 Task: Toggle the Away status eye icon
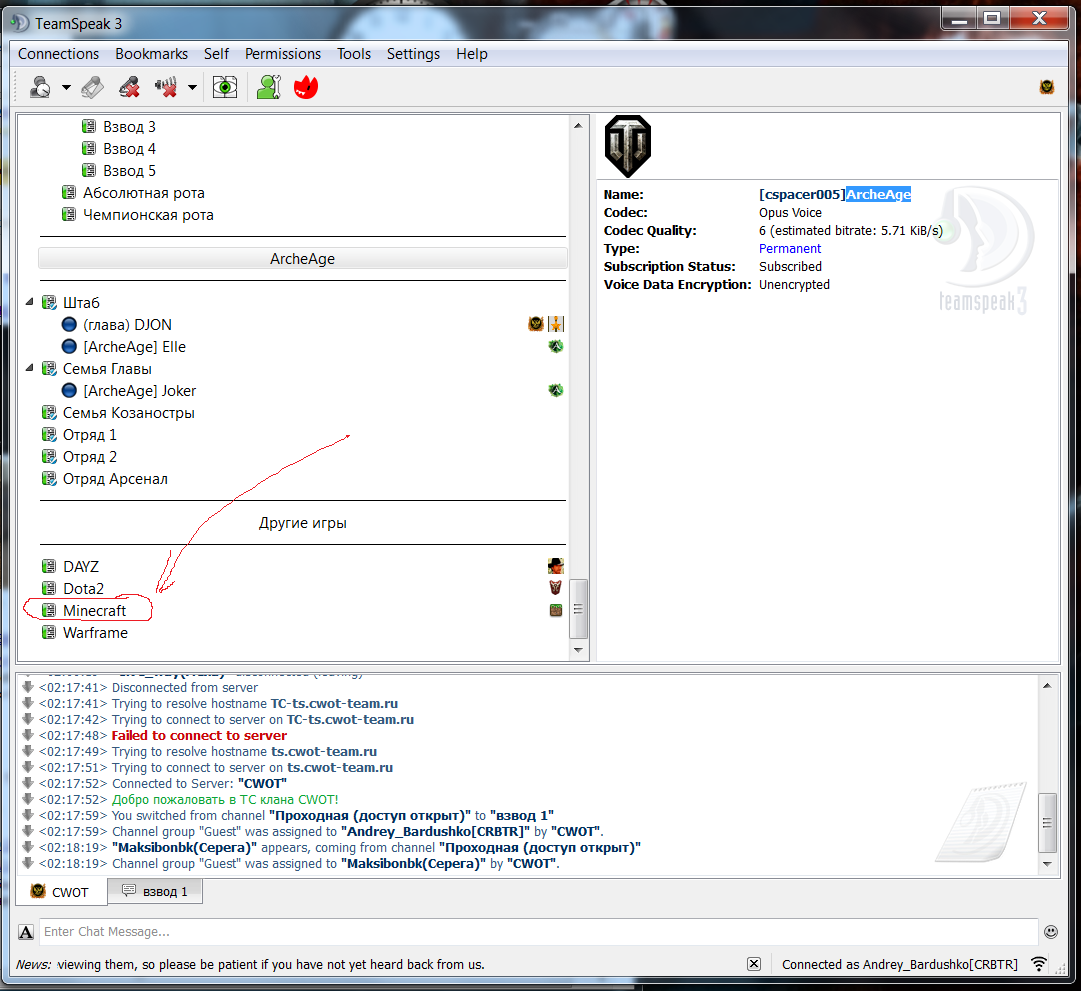[225, 88]
